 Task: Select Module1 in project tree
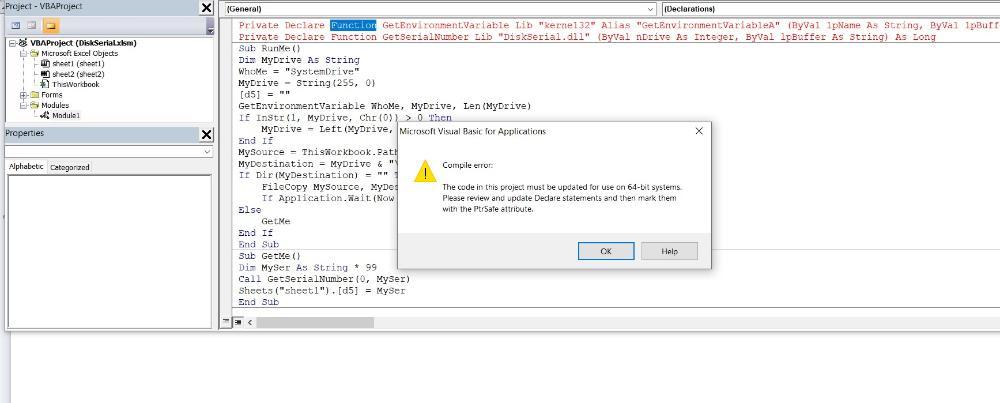tap(66, 115)
